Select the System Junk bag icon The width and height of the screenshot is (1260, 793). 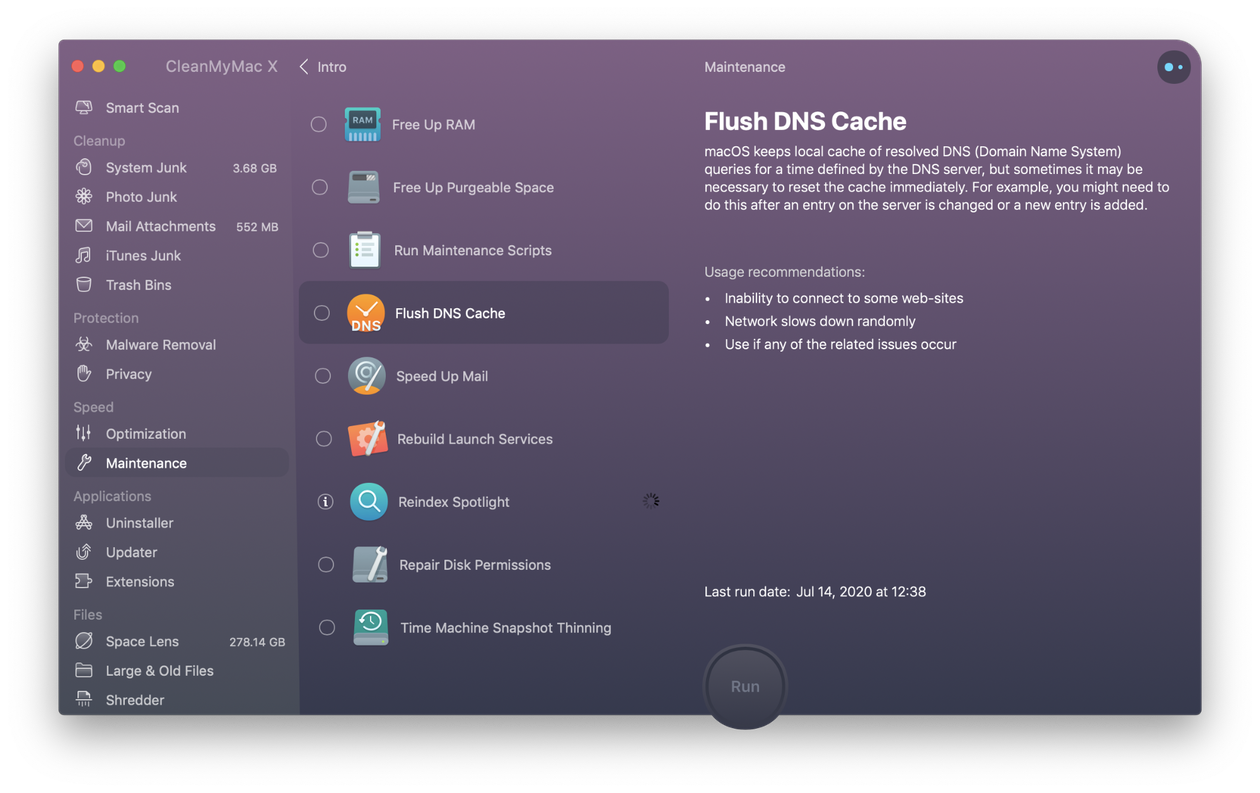tap(84, 168)
